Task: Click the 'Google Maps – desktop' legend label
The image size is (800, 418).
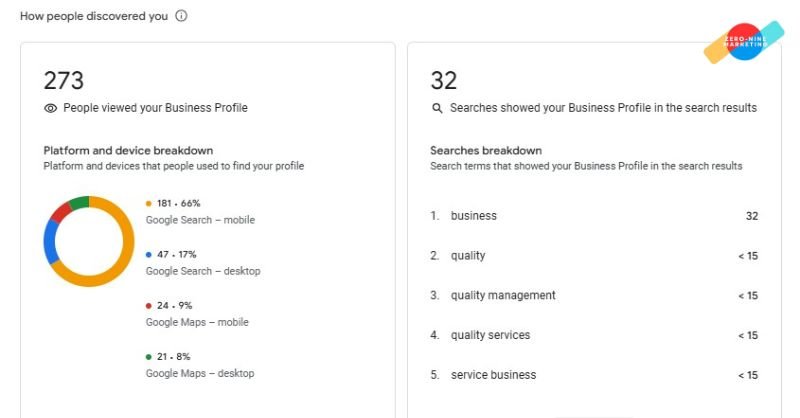Action: 200,373
